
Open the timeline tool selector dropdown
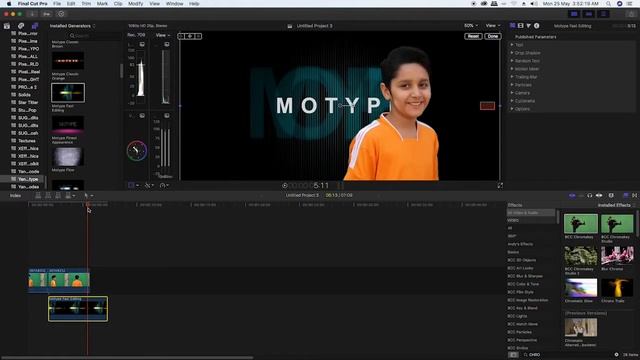[89, 196]
